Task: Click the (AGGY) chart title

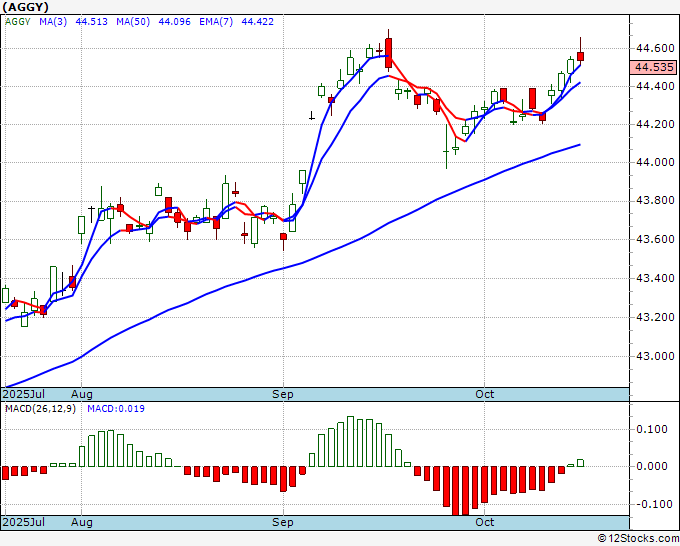Action: (x=26, y=7)
